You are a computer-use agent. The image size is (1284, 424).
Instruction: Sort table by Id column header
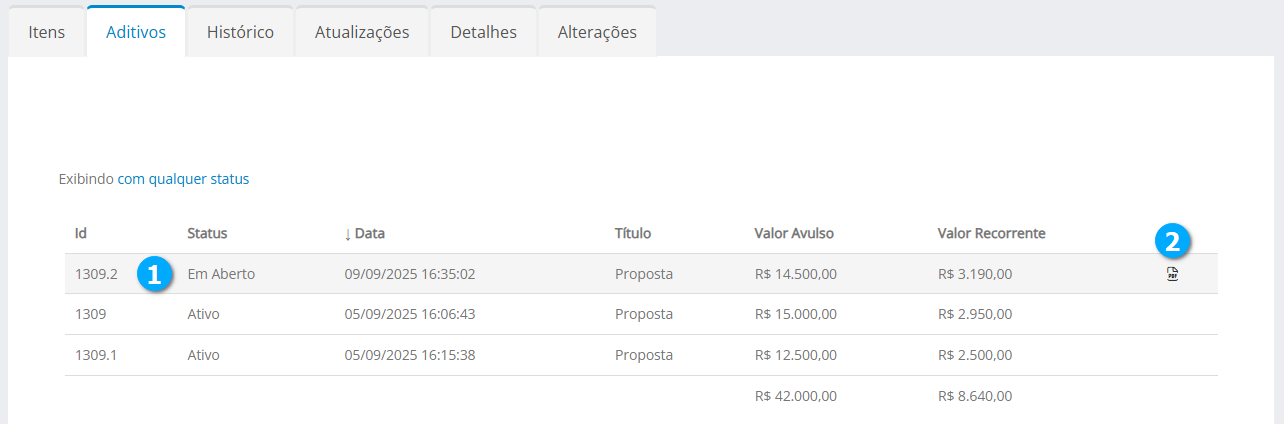click(x=81, y=233)
